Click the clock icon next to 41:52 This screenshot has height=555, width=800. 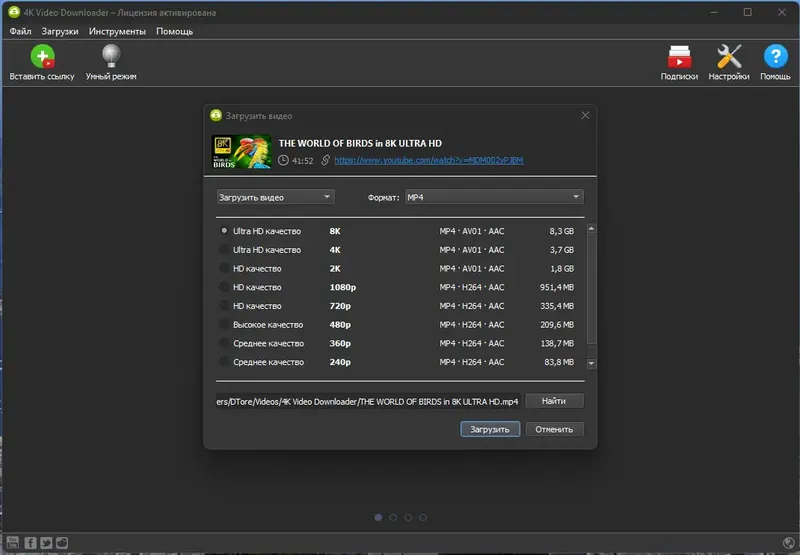[283, 160]
